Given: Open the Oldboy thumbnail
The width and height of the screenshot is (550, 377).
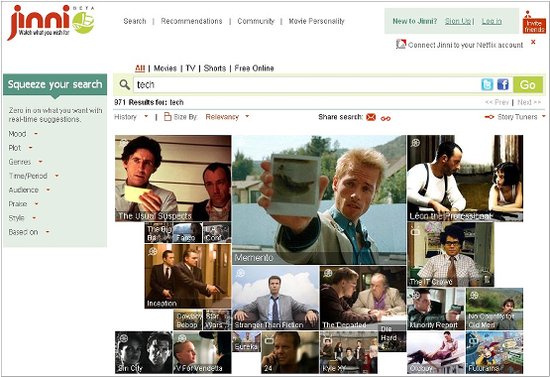Looking at the screenshot, I should click(x=436, y=352).
